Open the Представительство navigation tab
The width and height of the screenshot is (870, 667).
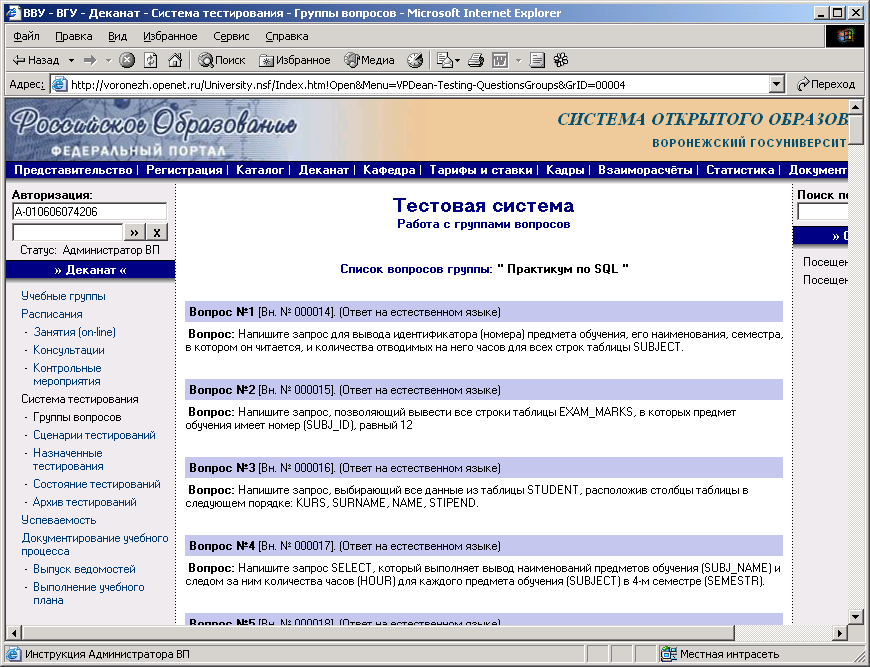[73, 170]
